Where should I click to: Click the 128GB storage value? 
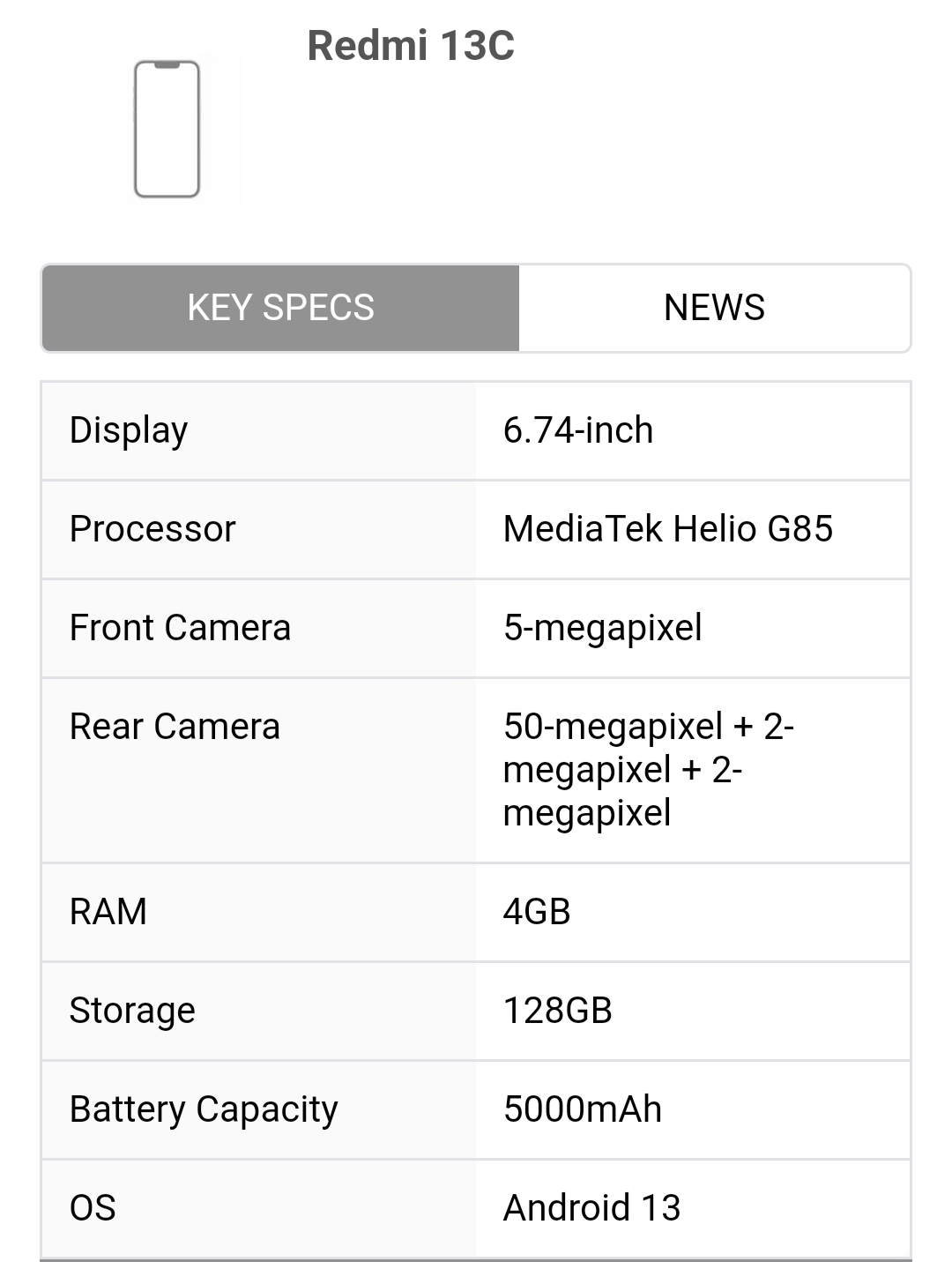(558, 1011)
